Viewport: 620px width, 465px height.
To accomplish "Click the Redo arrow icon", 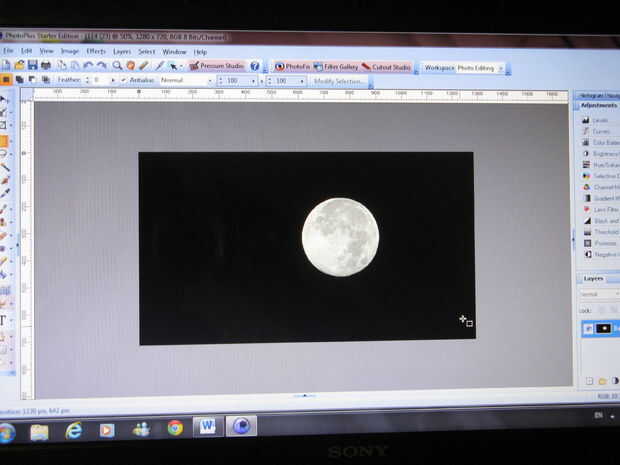I will click(102, 65).
